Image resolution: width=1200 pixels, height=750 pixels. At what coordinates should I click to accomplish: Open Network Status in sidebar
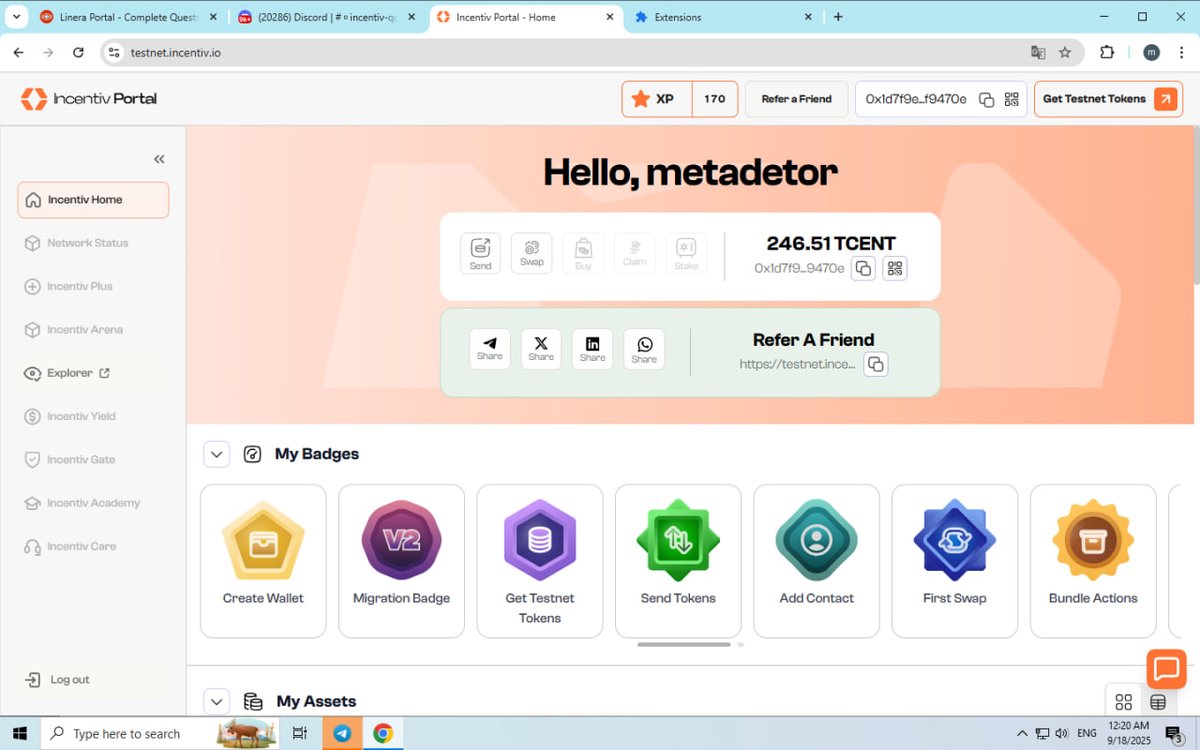click(93, 243)
